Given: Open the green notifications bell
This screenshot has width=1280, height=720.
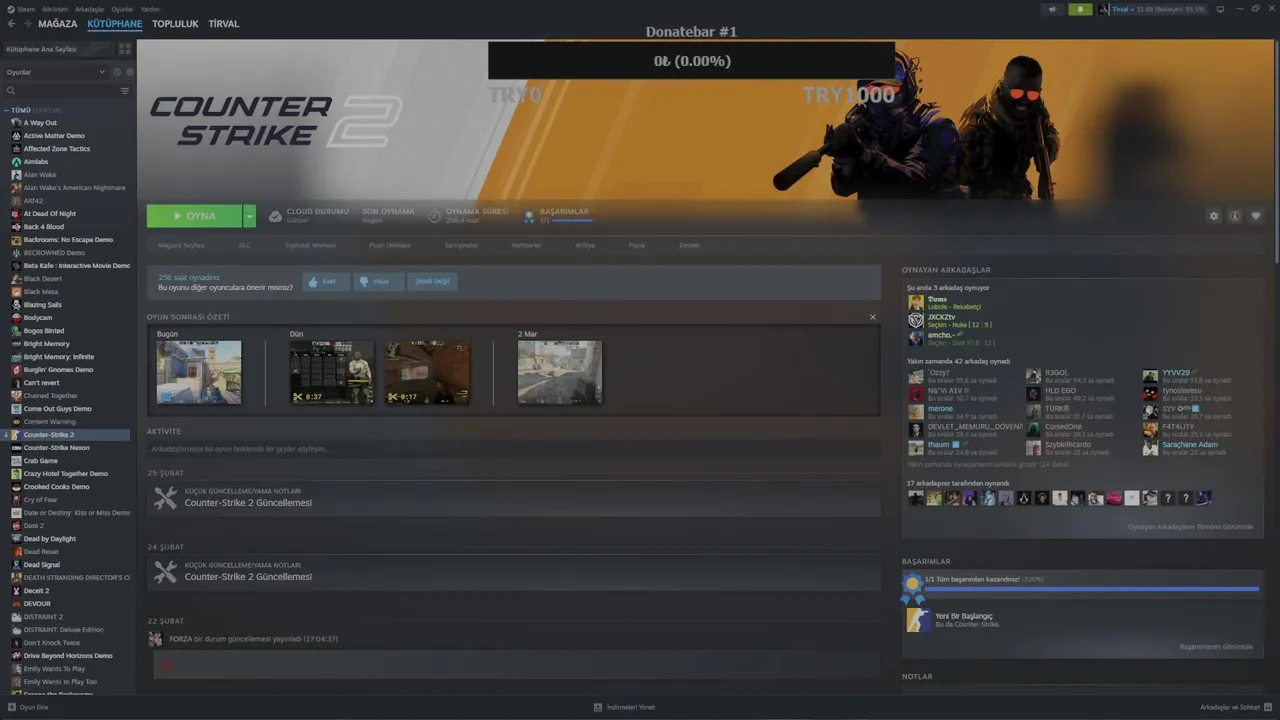Looking at the screenshot, I should [1080, 9].
